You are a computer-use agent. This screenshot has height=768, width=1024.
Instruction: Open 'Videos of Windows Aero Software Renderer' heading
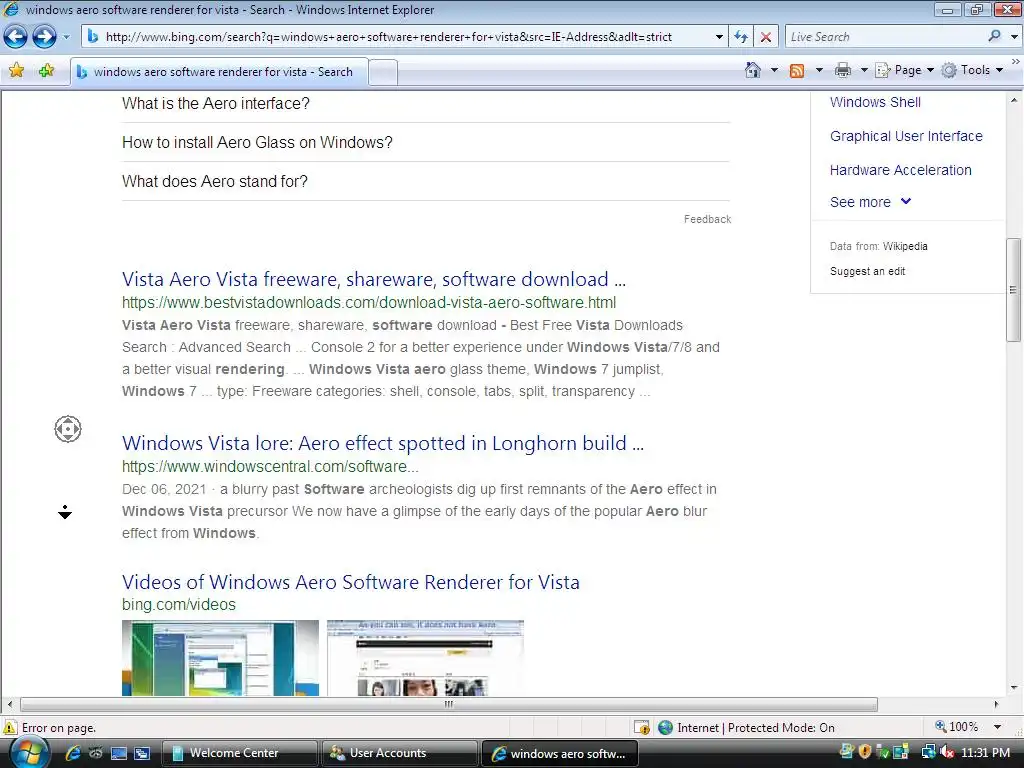coord(351,583)
